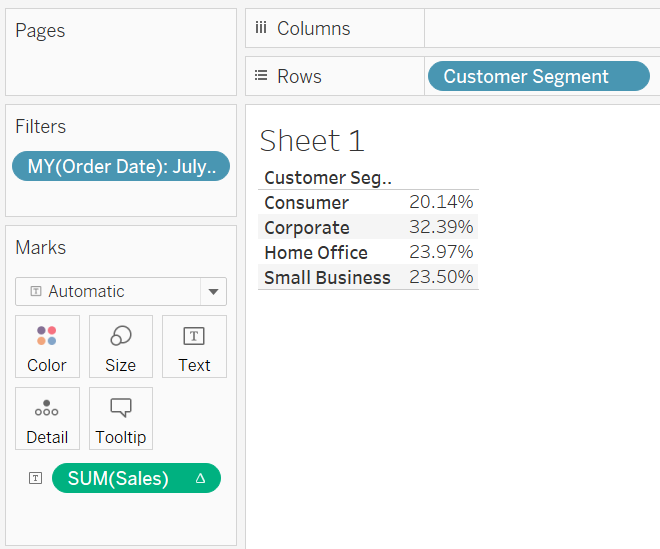This screenshot has width=660, height=549.
Task: Open the Text marks card
Action: [x=194, y=346]
